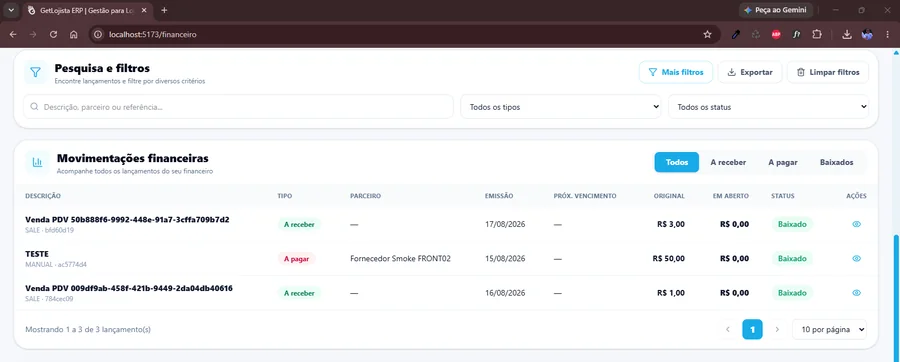The height and width of the screenshot is (362, 900).
Task: Open the browser home page icon
Action: [x=73, y=34]
